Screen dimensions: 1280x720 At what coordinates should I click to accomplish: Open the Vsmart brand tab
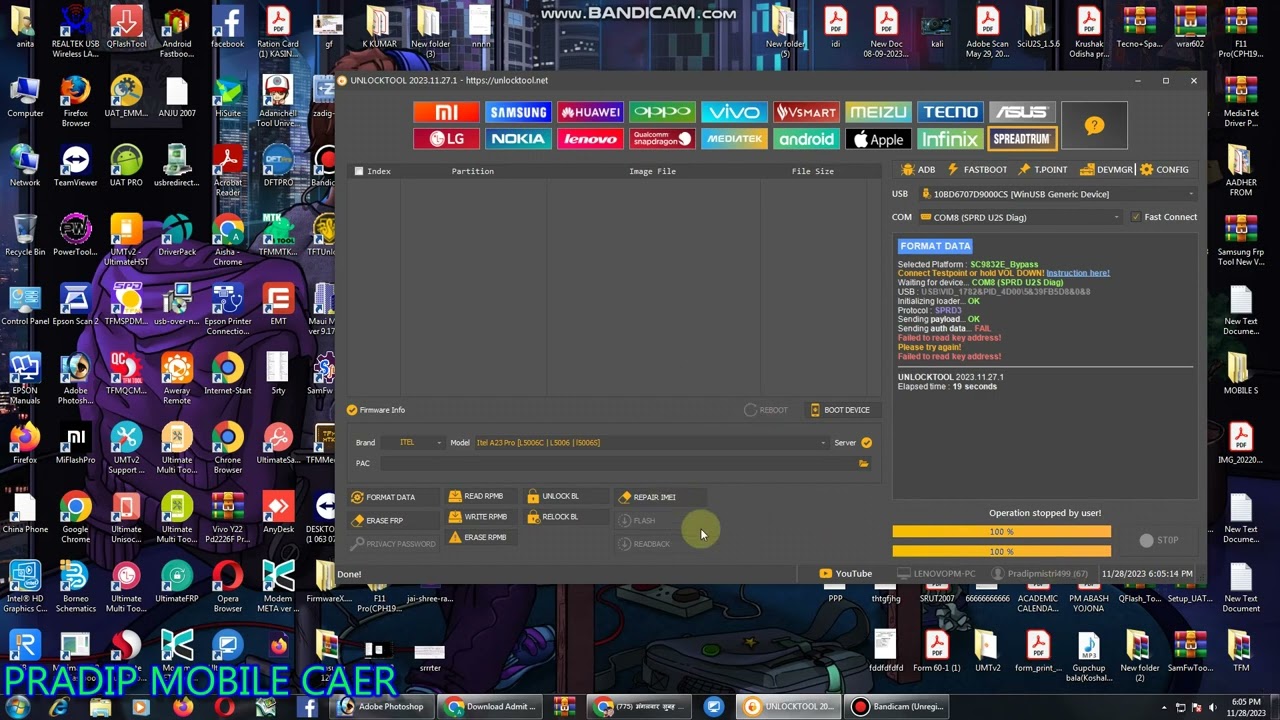click(x=806, y=112)
